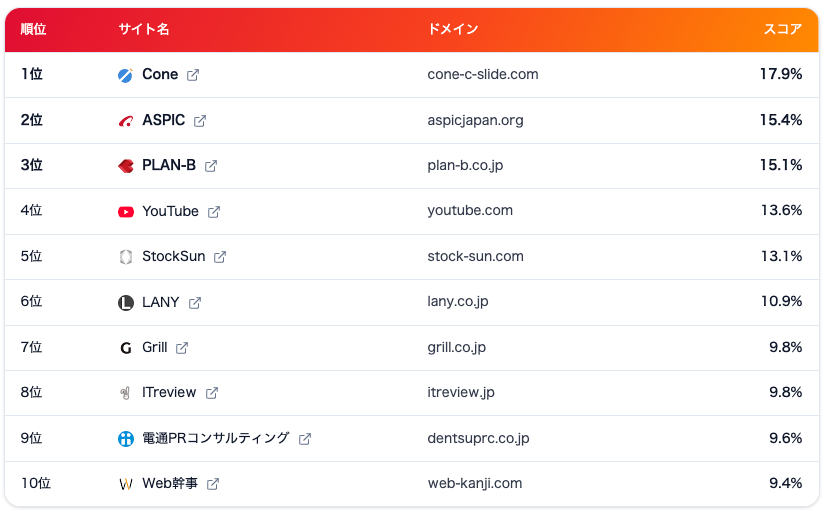Open the external link icon beside Grill
This screenshot has width=826, height=515.
pos(182,348)
